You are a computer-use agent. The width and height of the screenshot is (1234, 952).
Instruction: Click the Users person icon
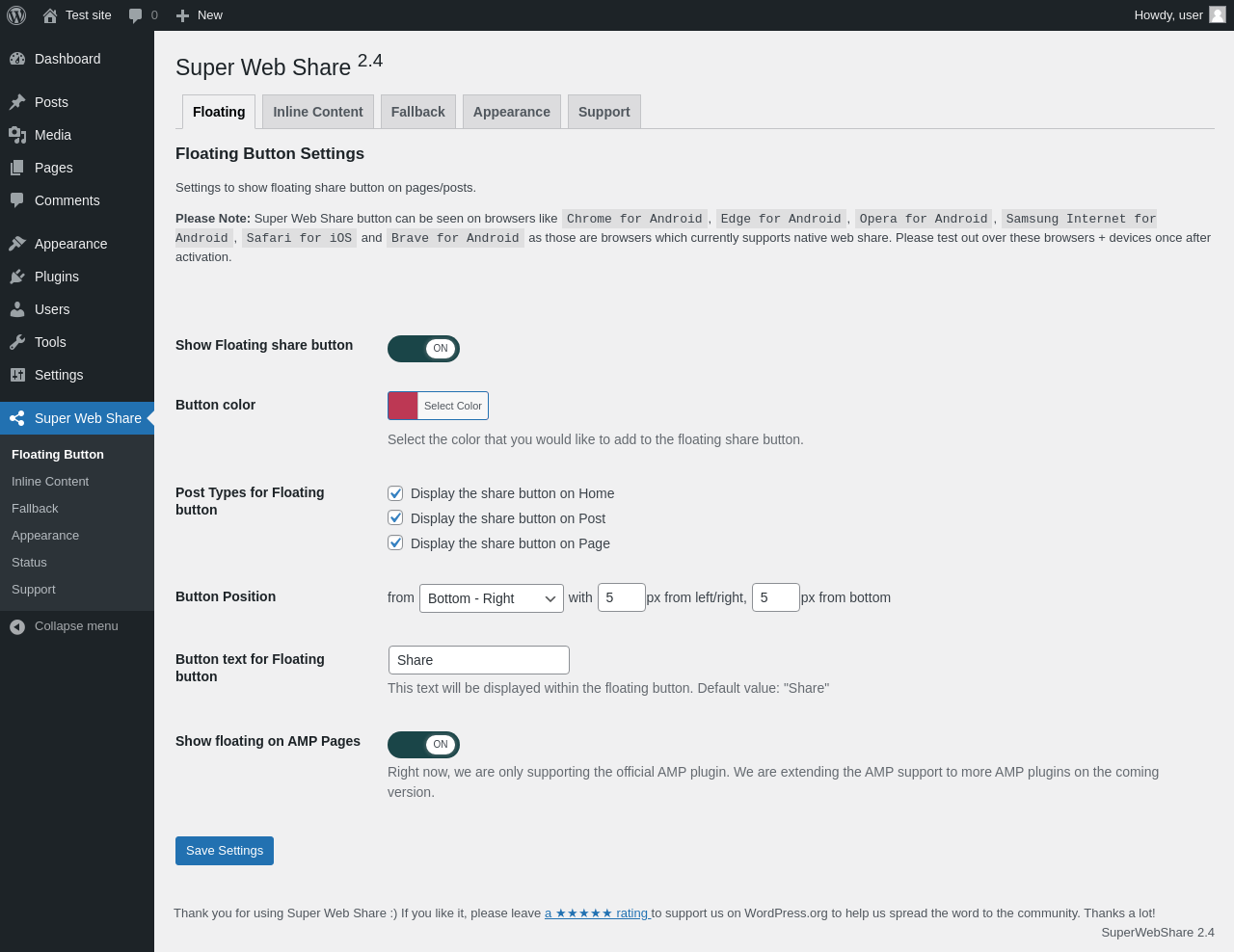coord(17,309)
